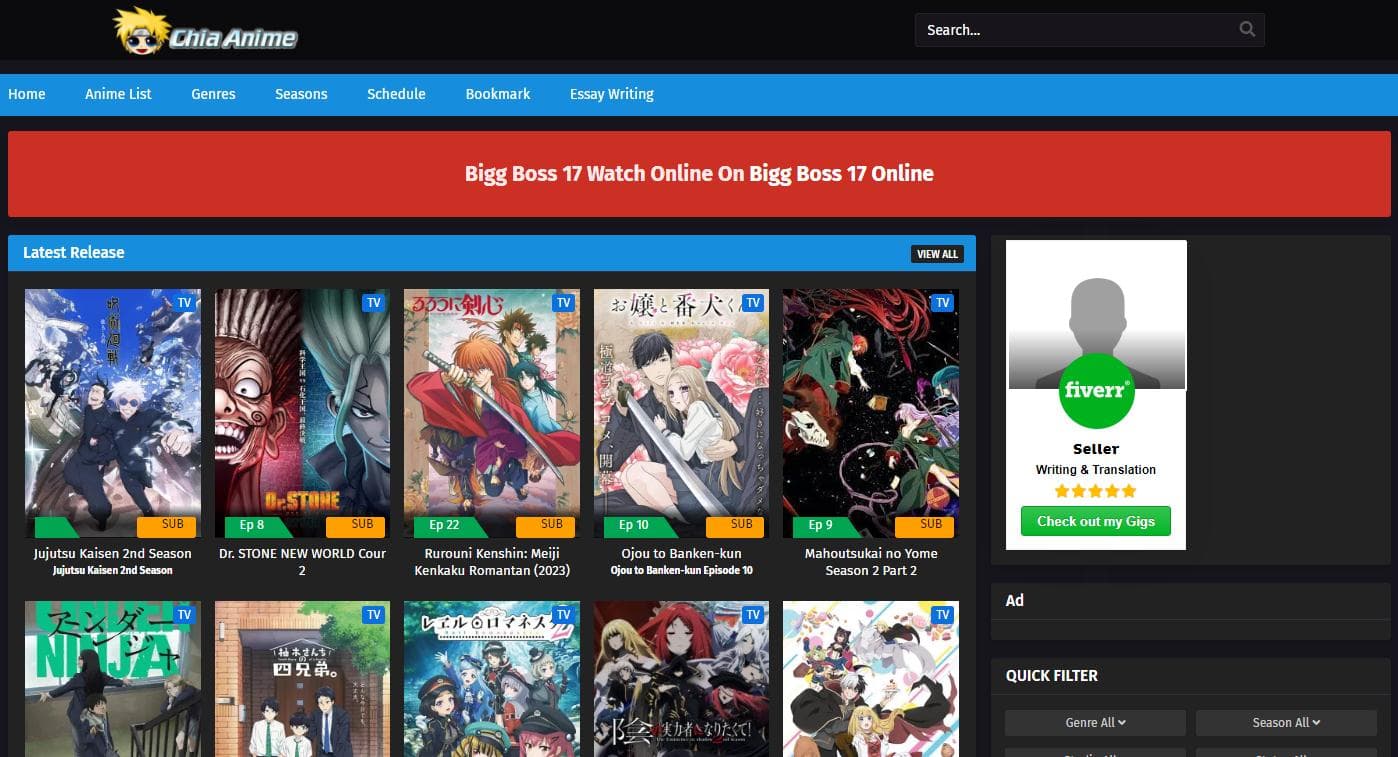Select Seasons in the navigation bar
The image size is (1398, 757).
301,94
